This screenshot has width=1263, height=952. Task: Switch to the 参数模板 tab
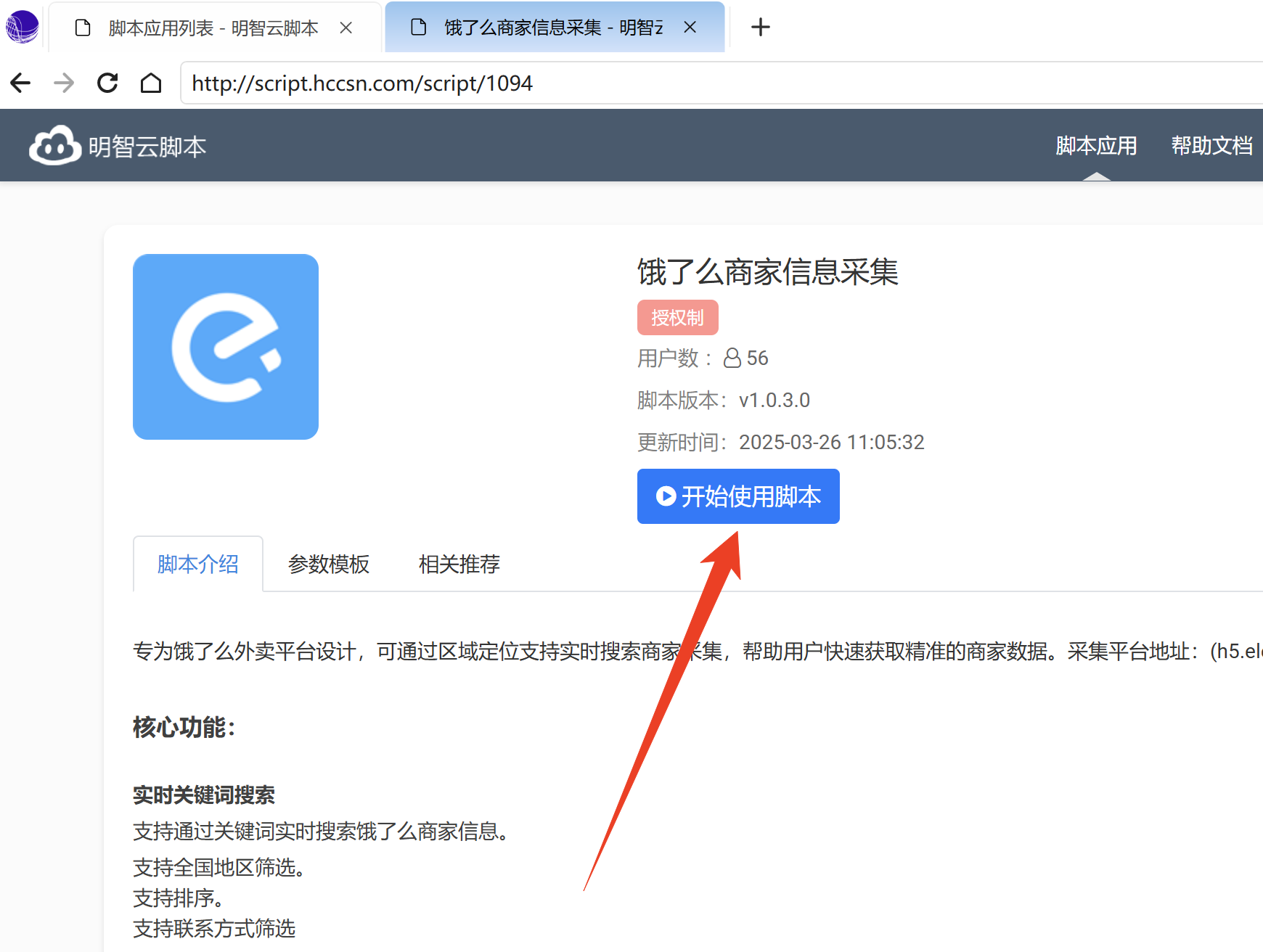pos(329,564)
